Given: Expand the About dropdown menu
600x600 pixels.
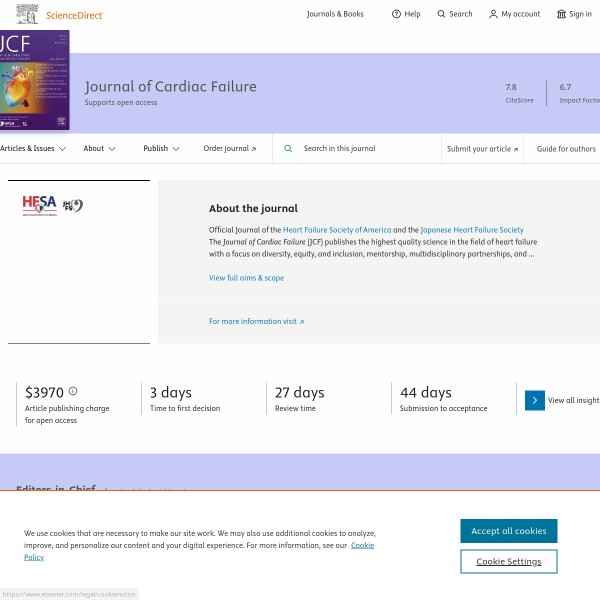Looking at the screenshot, I should point(99,148).
